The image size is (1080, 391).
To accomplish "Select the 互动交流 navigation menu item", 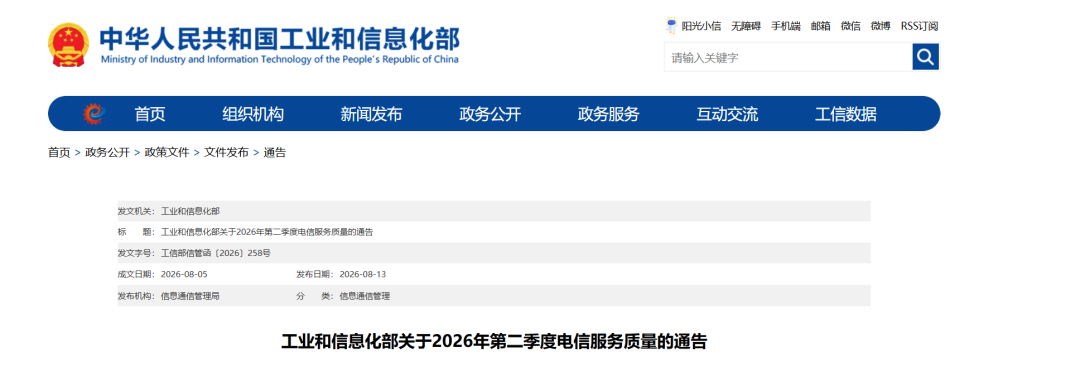I will tap(727, 114).
